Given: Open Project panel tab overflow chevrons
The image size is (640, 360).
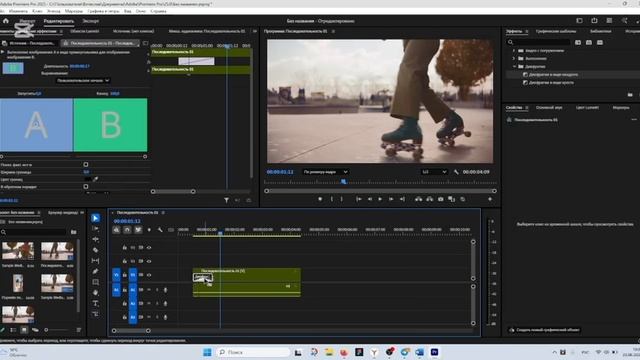Looking at the screenshot, I should pos(82,213).
